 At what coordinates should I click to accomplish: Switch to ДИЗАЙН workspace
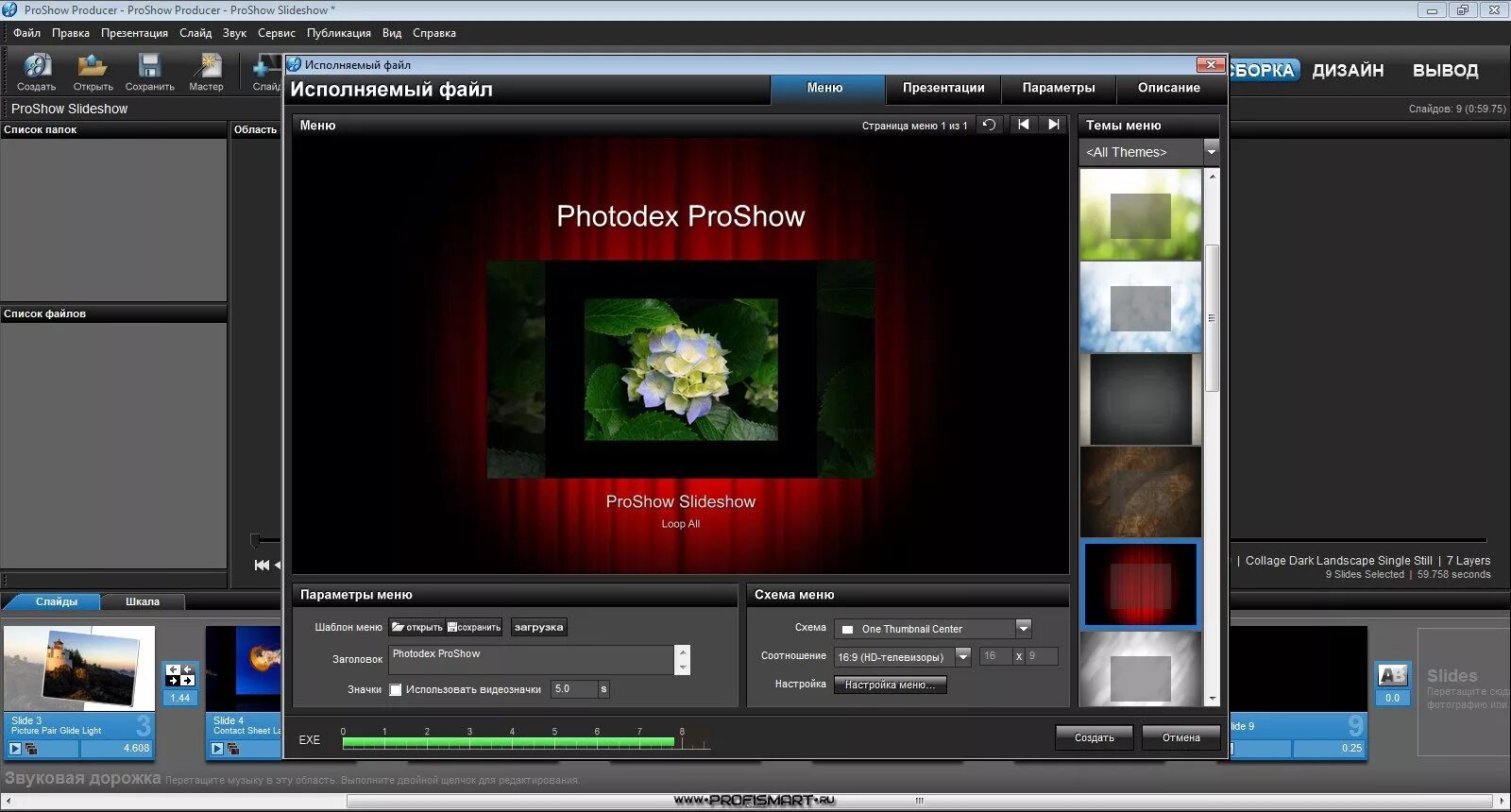pos(1348,71)
